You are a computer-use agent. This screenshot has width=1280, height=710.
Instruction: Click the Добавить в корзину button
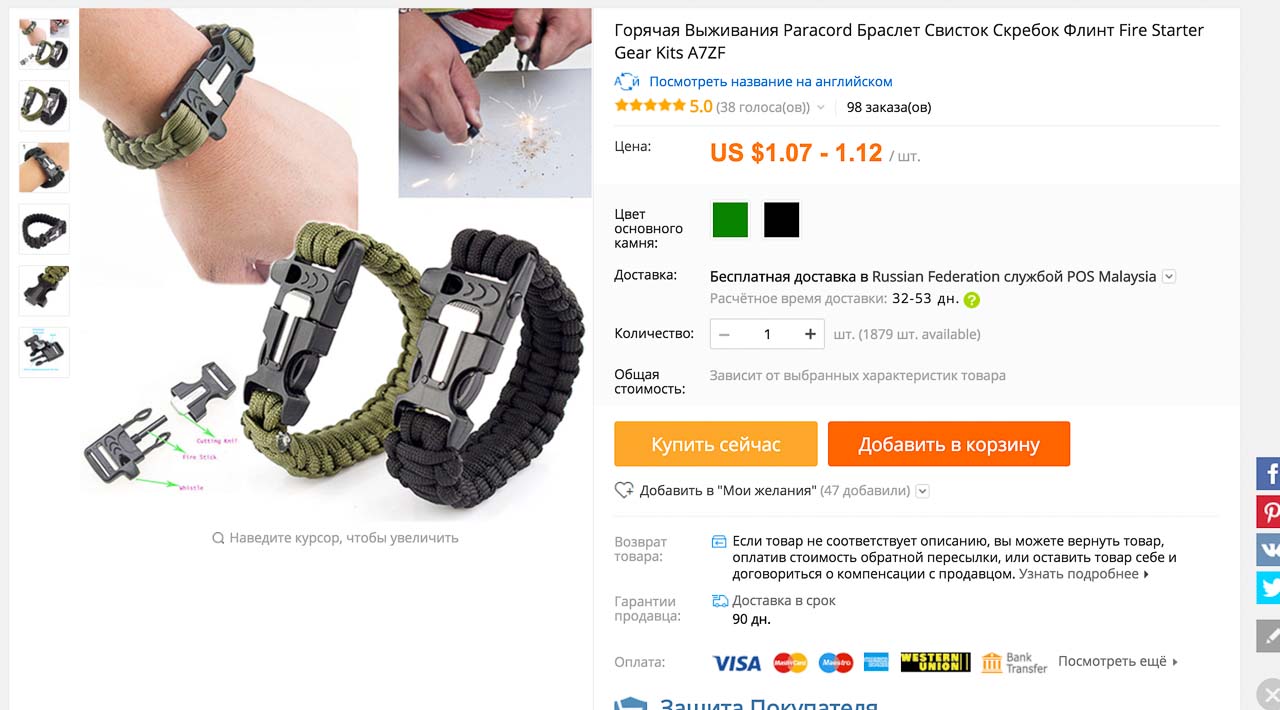[949, 444]
